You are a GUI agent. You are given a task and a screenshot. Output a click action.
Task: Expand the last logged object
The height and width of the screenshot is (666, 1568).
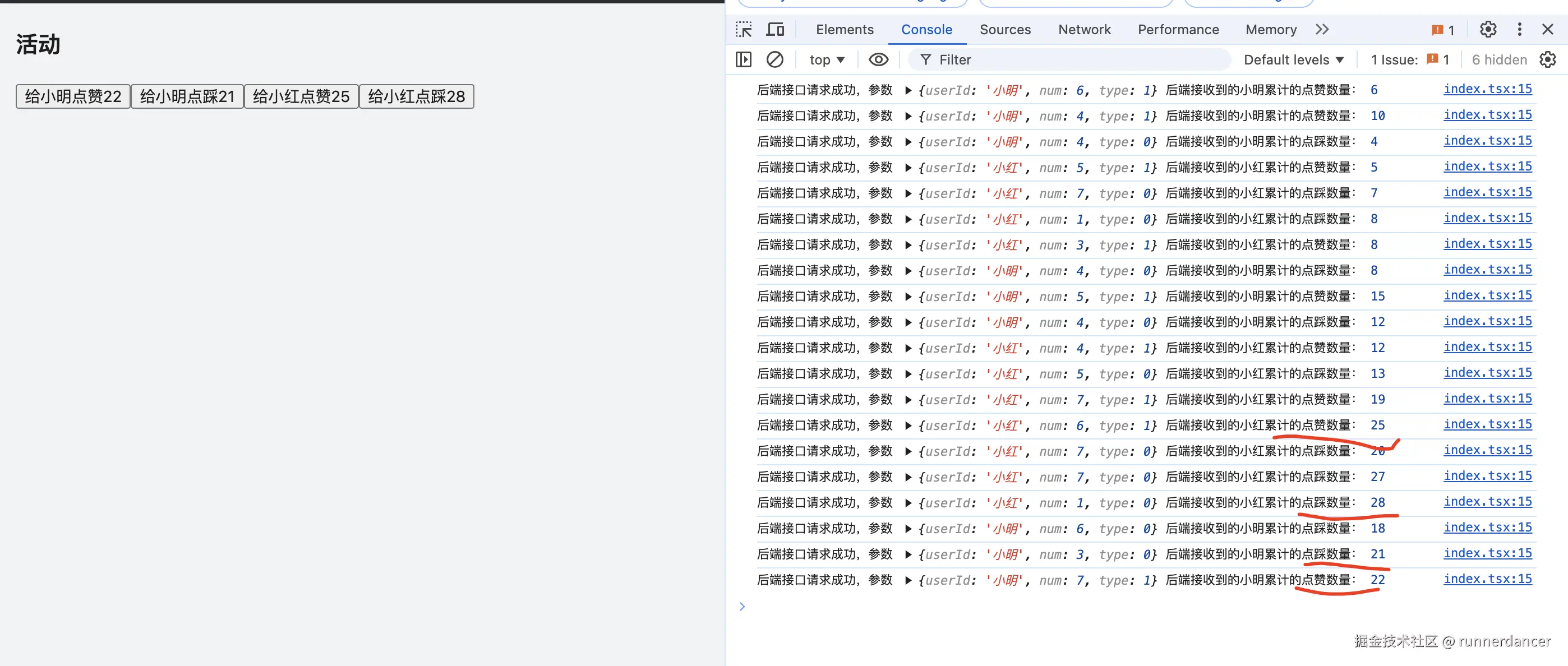907,581
